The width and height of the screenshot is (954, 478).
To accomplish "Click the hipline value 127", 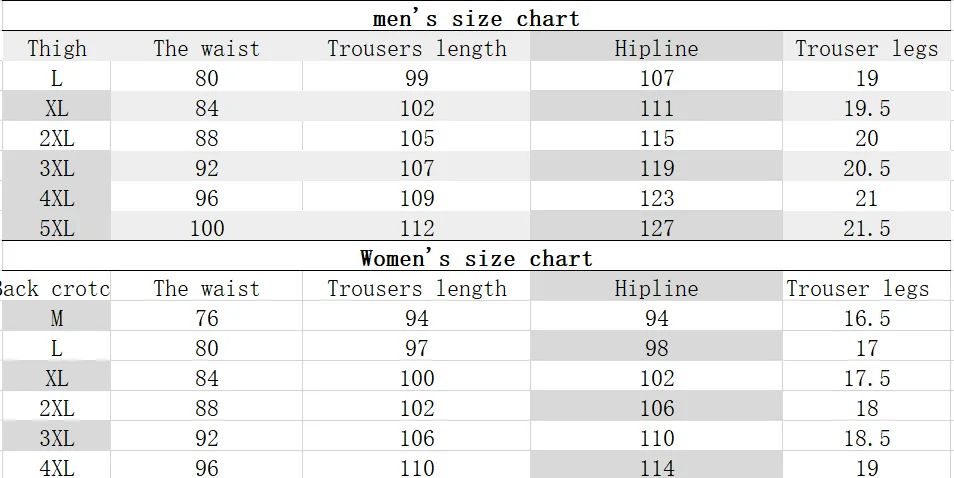I will 656,228.
